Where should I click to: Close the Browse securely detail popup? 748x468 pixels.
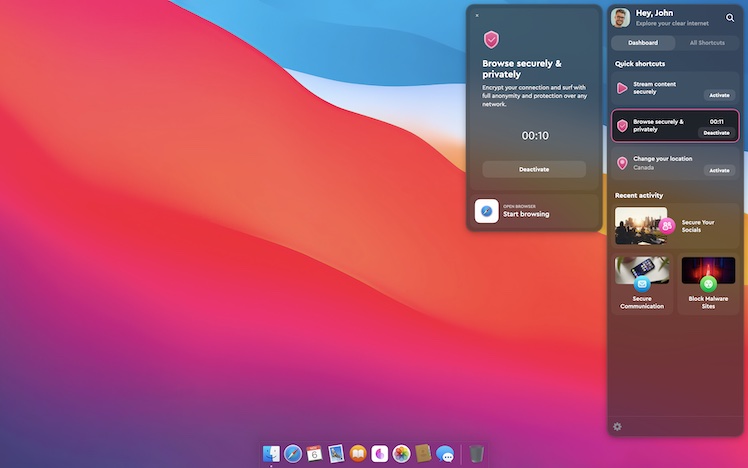(477, 15)
